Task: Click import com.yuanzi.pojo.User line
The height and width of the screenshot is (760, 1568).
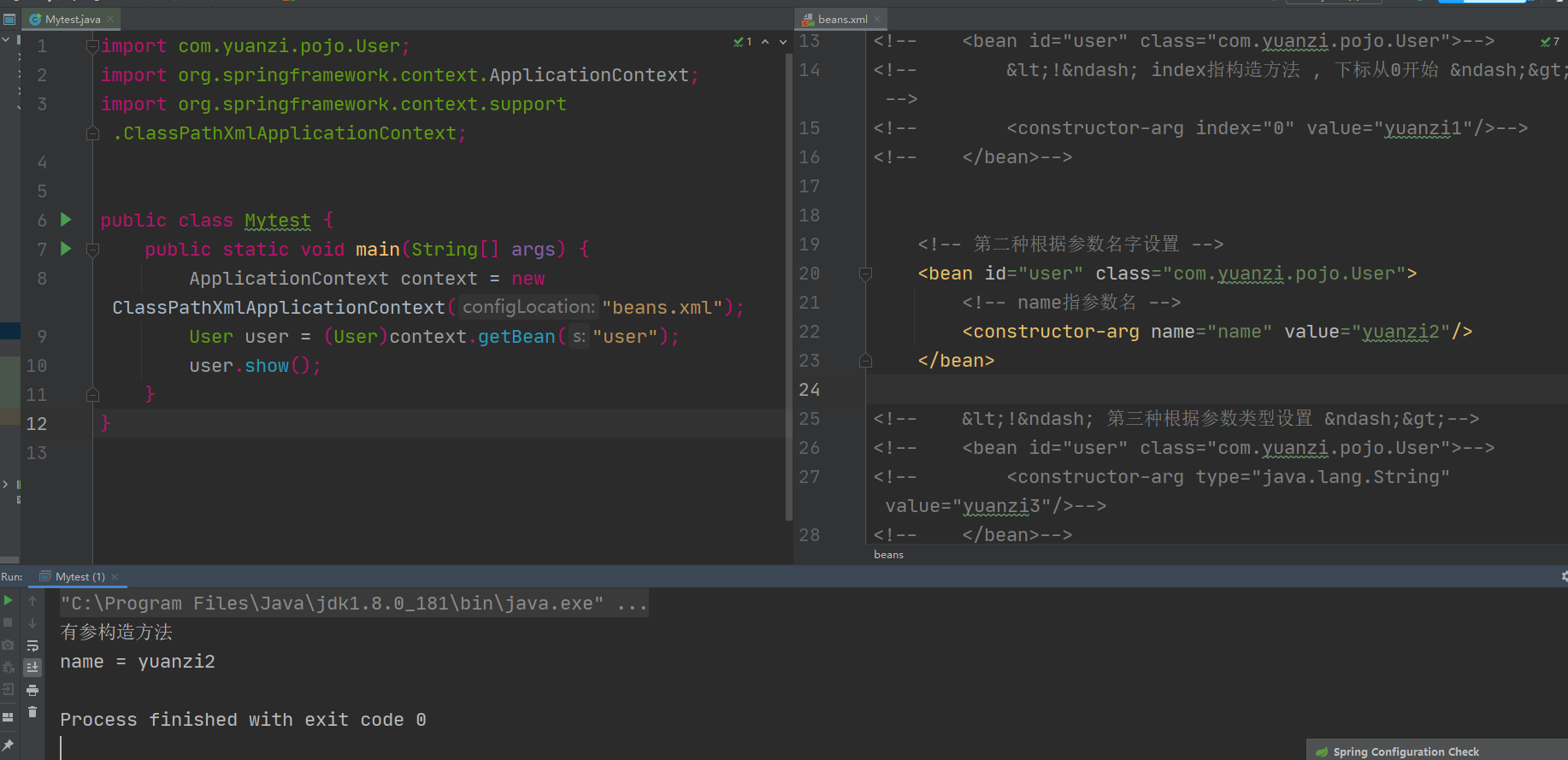Action: [x=255, y=46]
